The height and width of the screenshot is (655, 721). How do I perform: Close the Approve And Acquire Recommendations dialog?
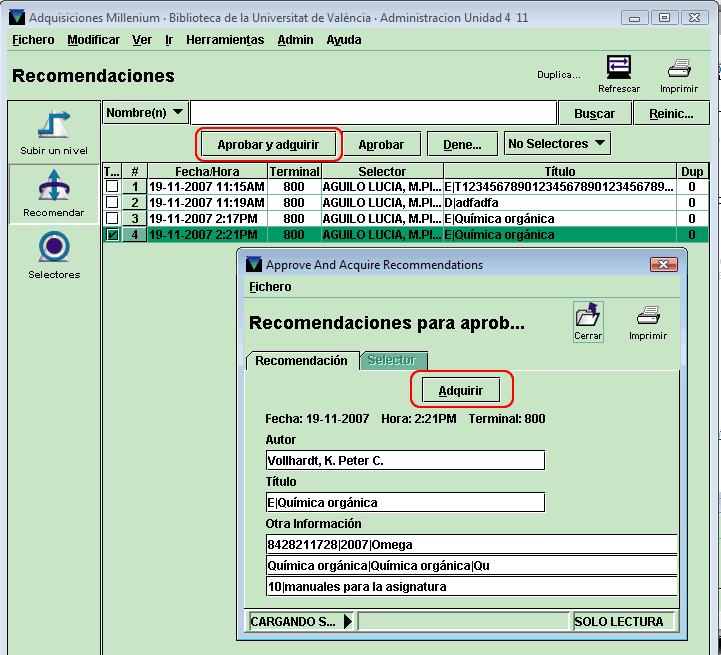tap(664, 264)
